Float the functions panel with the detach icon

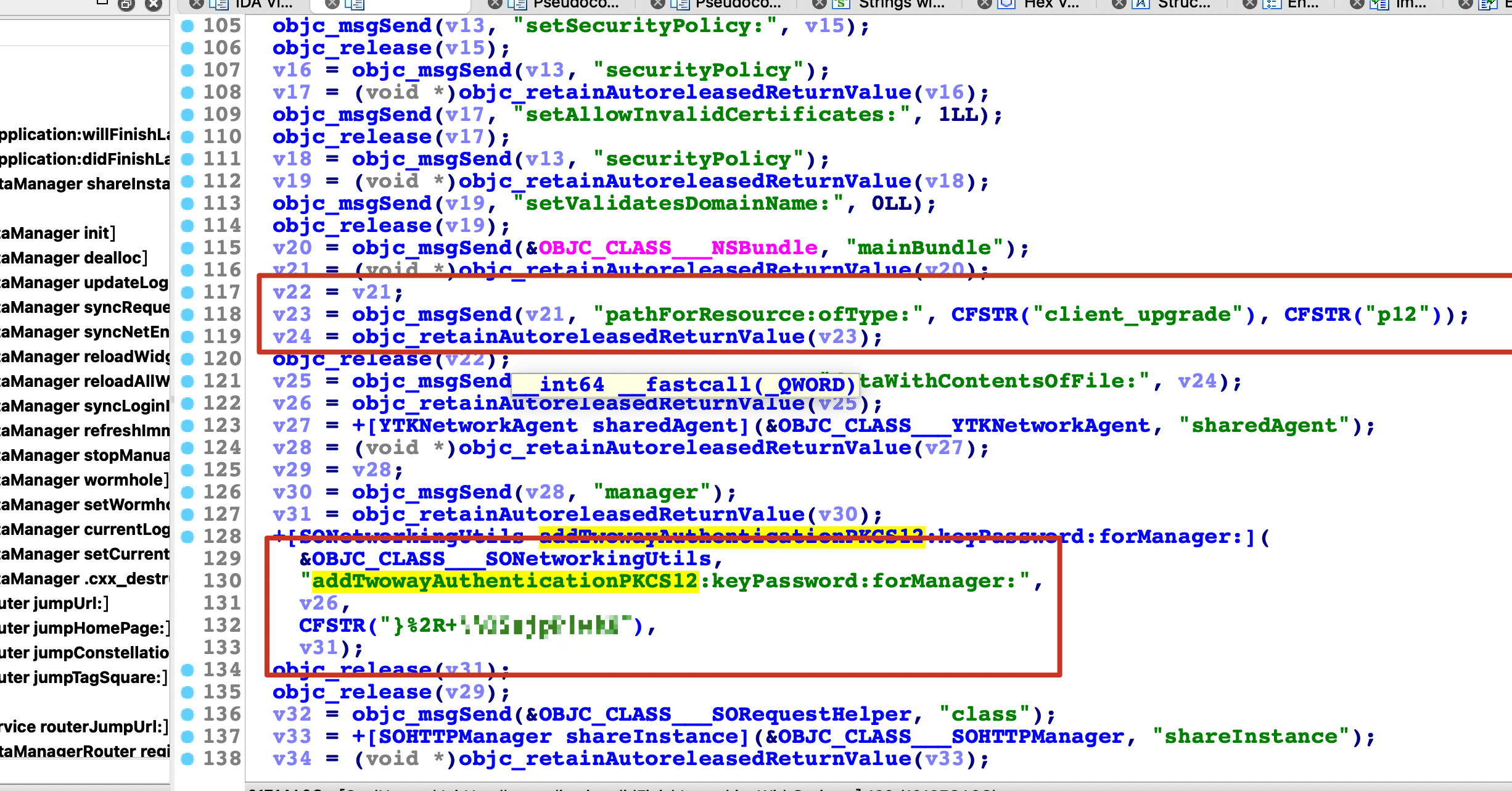click(126, 5)
